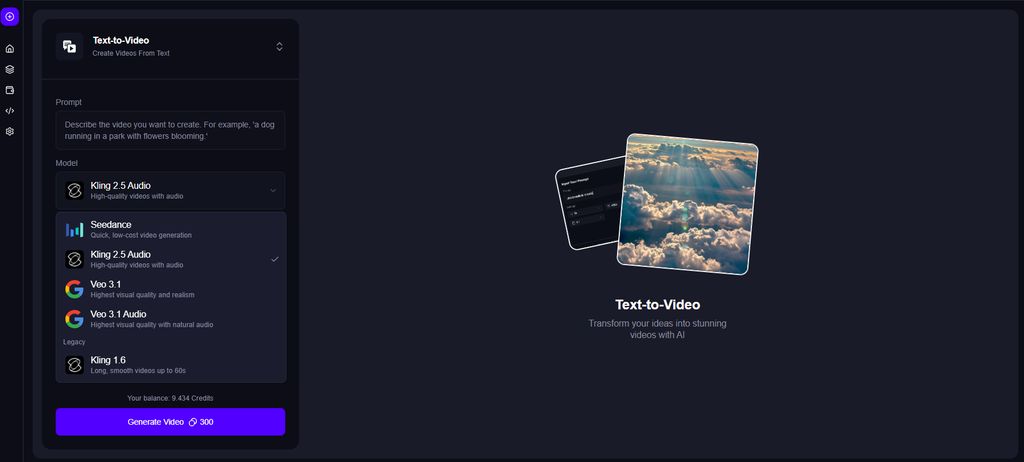Screen dimensions: 1024x462
Task: Click the Text-to-Video tool icon in the header
Action: tap(69, 46)
